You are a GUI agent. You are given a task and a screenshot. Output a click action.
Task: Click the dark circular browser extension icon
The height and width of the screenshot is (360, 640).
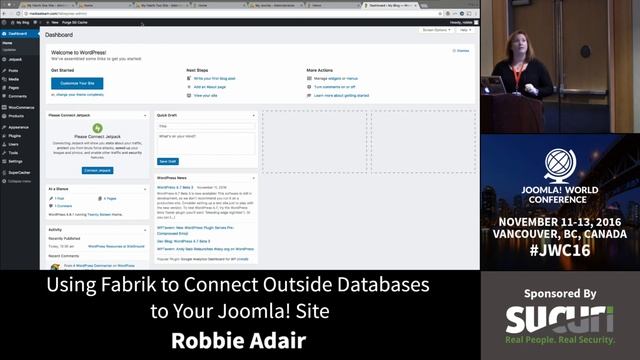(462, 13)
